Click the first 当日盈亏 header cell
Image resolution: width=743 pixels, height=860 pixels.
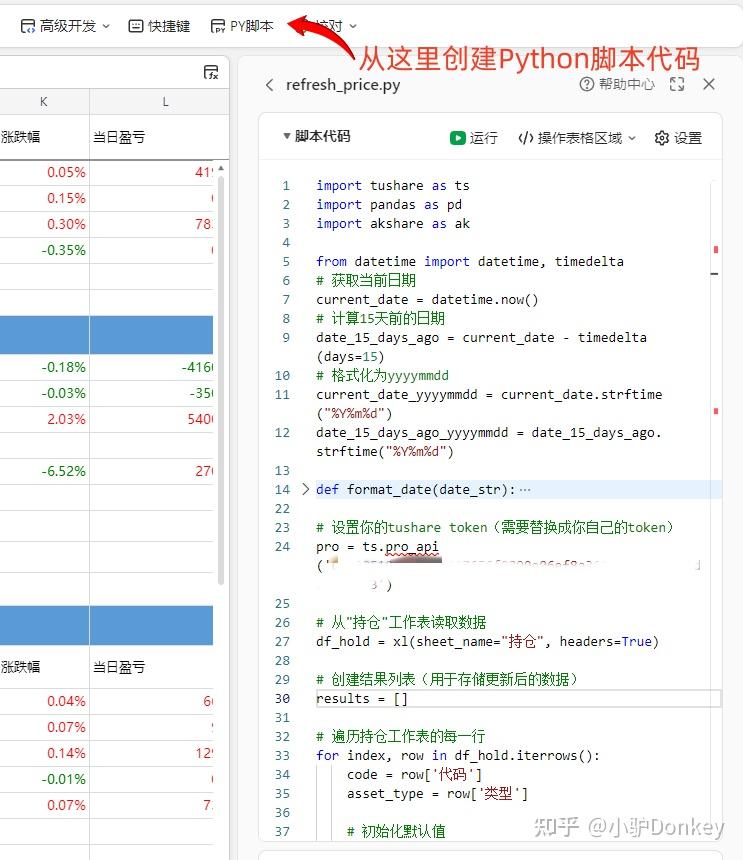pyautogui.click(x=151, y=137)
